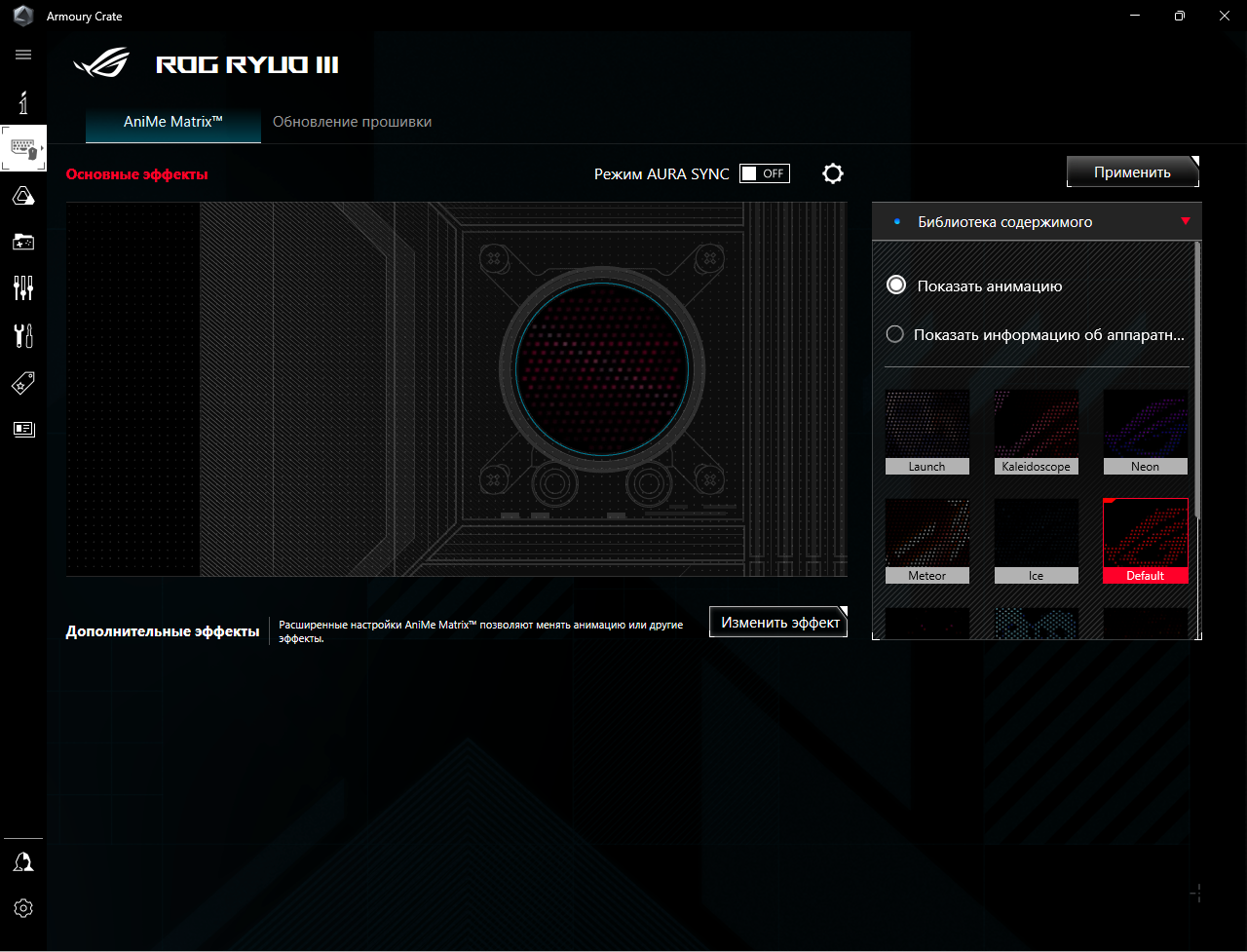Choose the Neon animation thumbnail

click(x=1145, y=432)
